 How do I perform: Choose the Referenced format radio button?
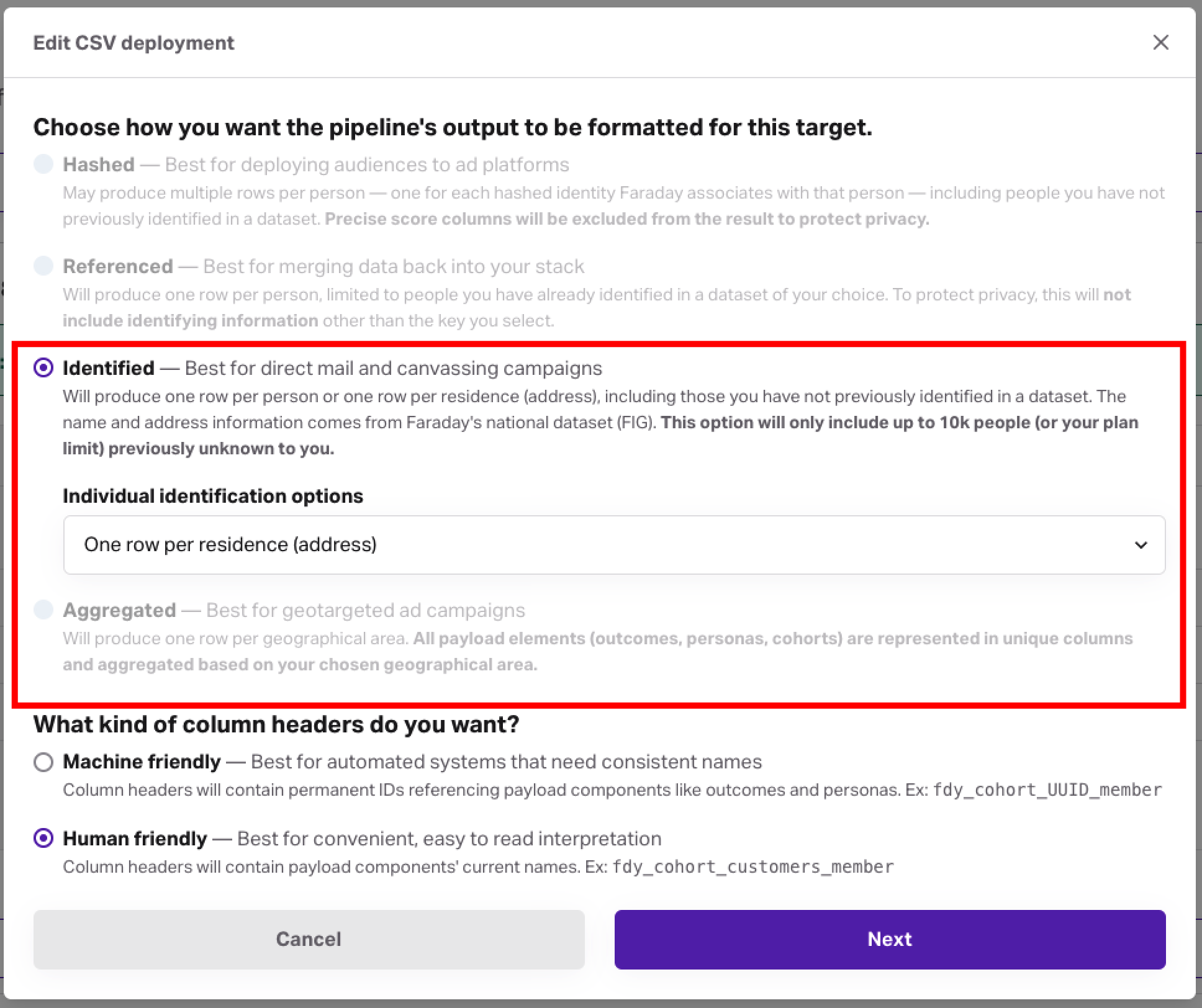click(x=43, y=266)
